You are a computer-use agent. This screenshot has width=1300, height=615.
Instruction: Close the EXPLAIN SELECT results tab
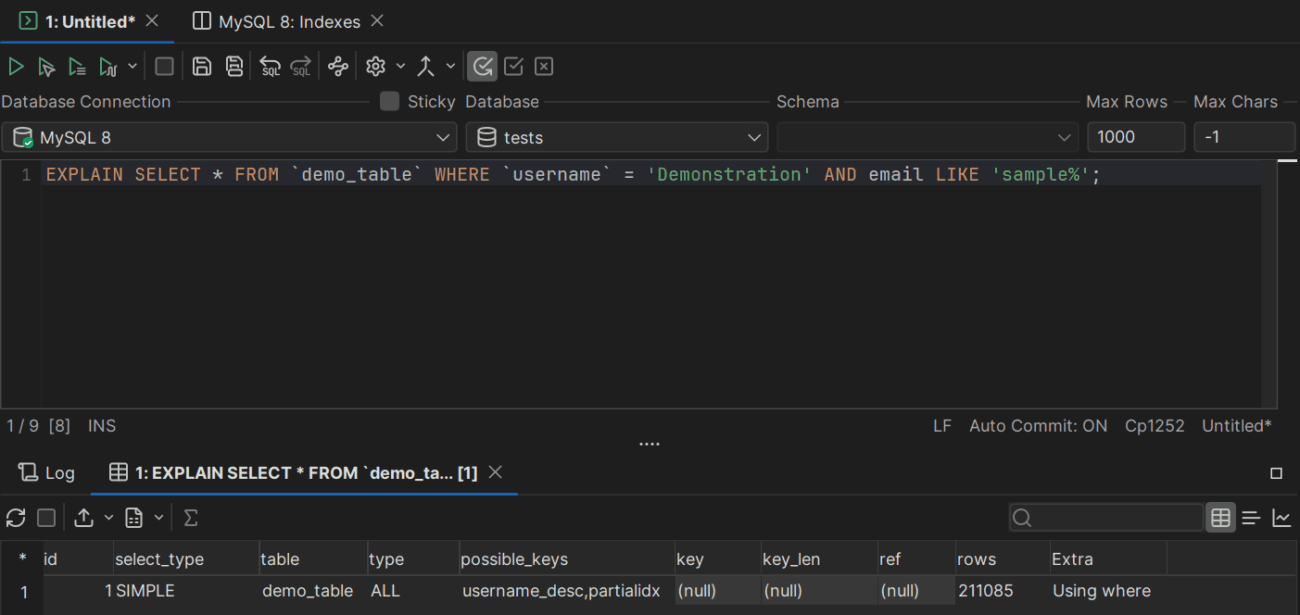(x=495, y=472)
